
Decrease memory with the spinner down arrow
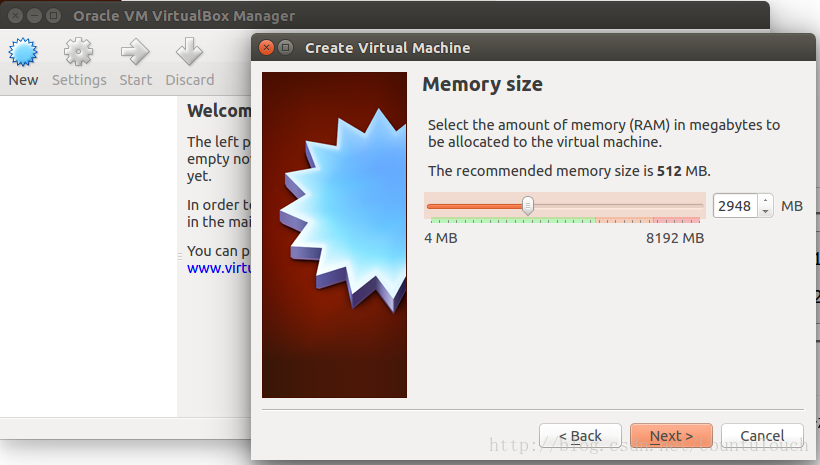point(765,211)
